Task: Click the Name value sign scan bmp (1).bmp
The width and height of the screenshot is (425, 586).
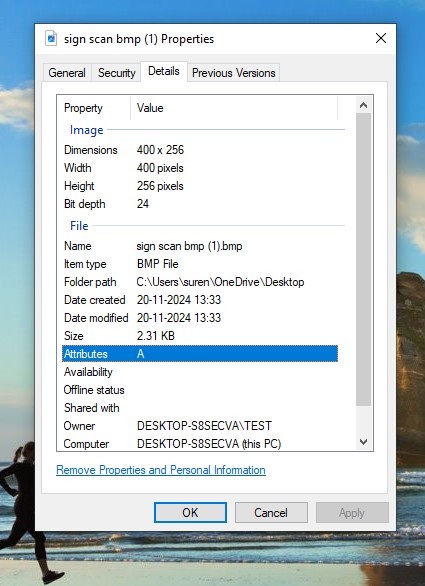Action: (190, 246)
